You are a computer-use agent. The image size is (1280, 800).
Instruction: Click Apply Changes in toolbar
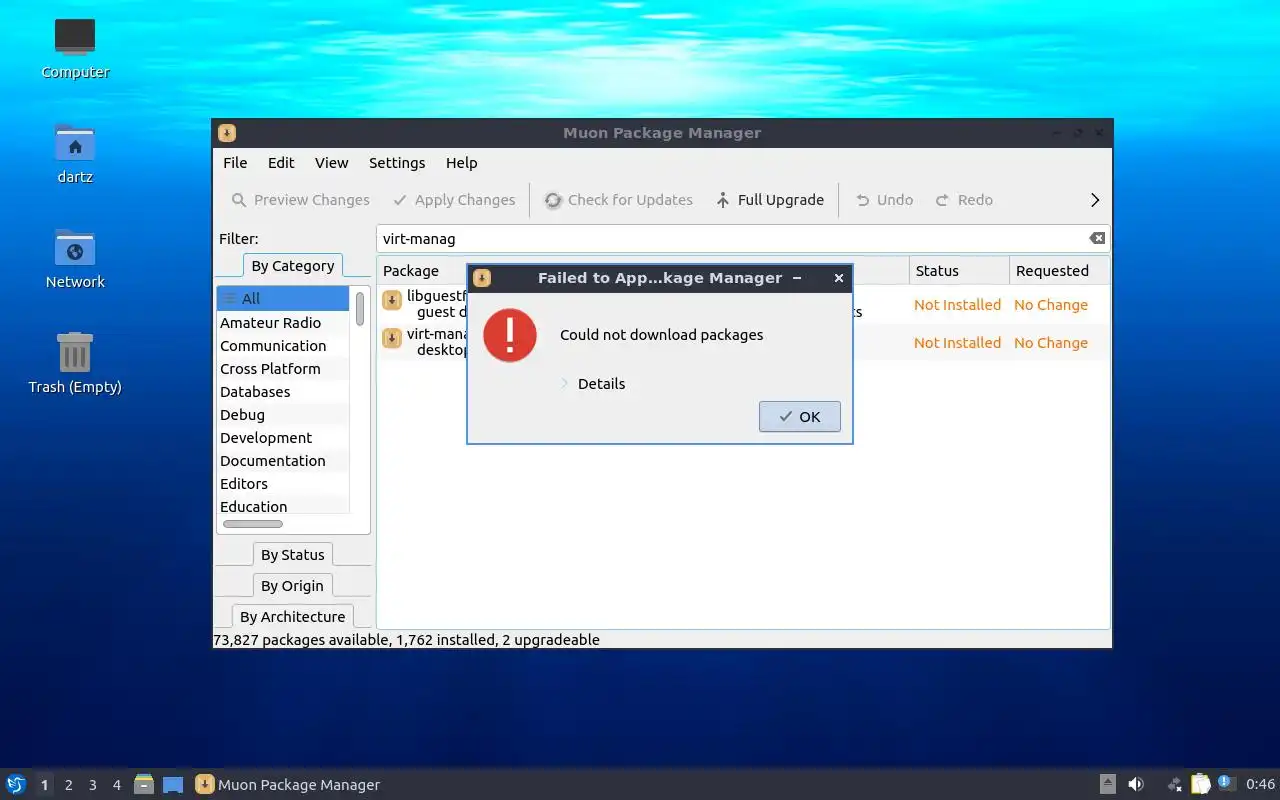click(454, 200)
